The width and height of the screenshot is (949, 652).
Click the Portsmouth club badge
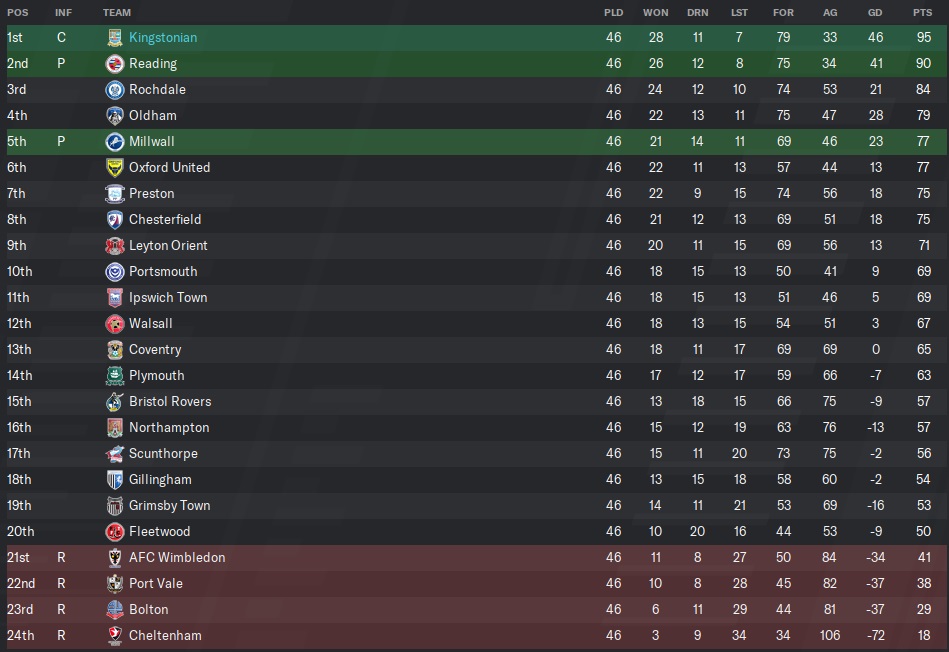115,272
